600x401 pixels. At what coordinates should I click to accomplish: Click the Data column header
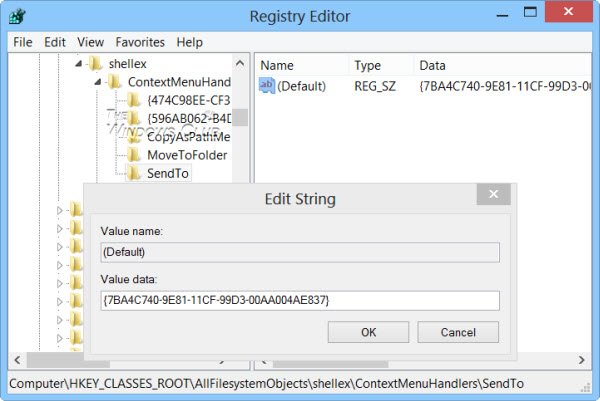click(432, 65)
